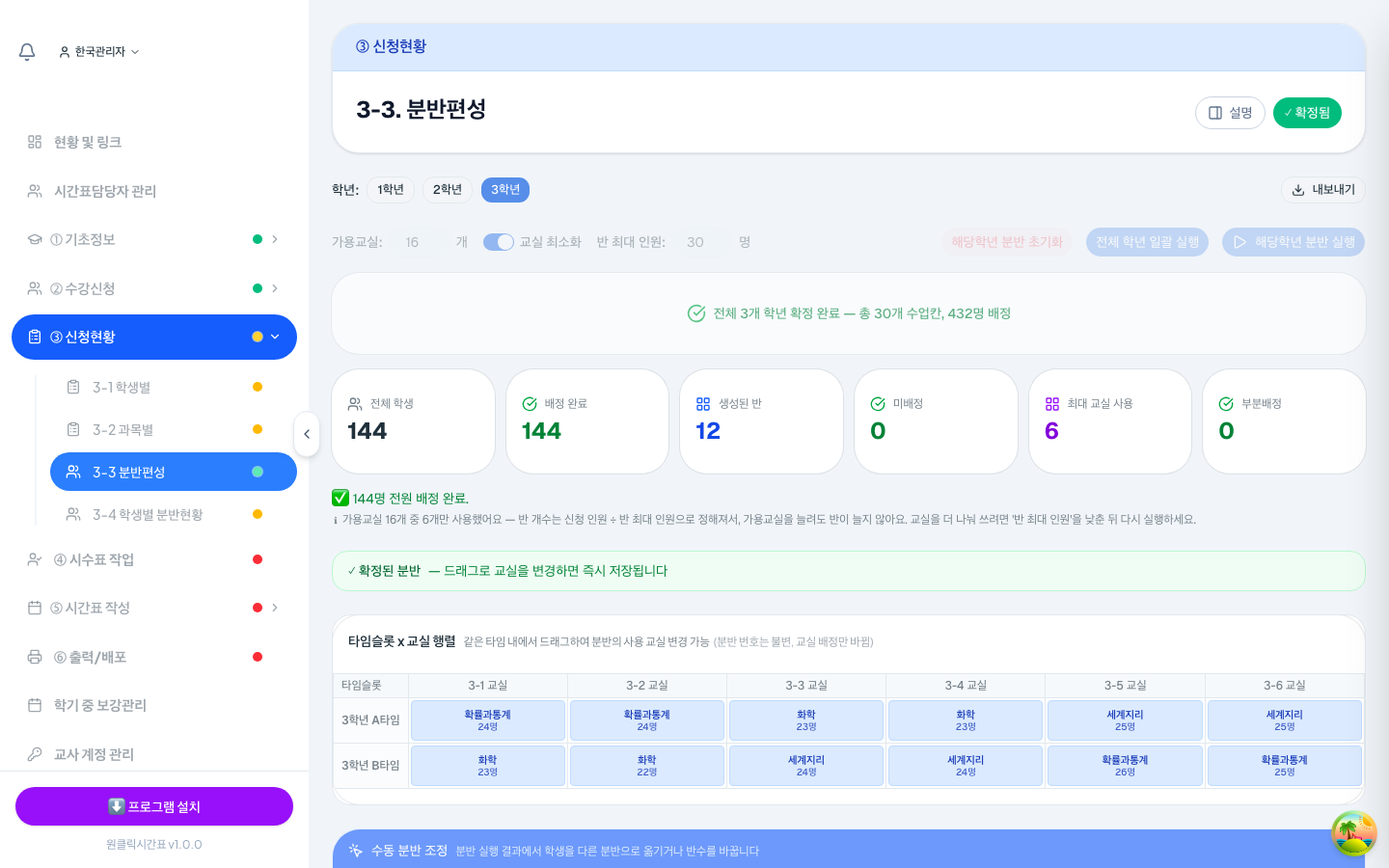
Task: Click the 3-6 교실 column header
Action: [x=1285, y=686]
